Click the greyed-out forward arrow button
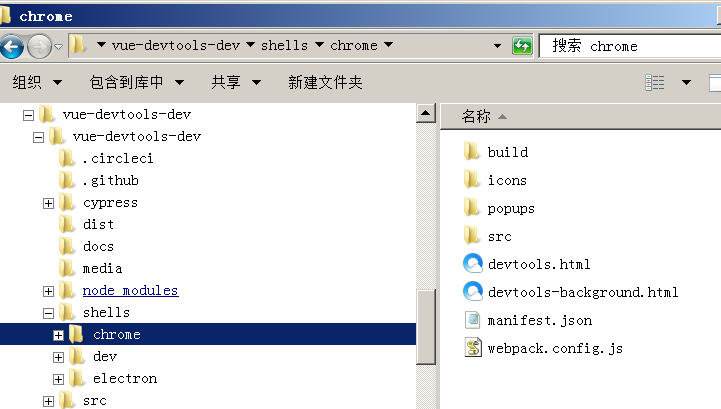Screen dimensions: 721x409 [x=39, y=46]
